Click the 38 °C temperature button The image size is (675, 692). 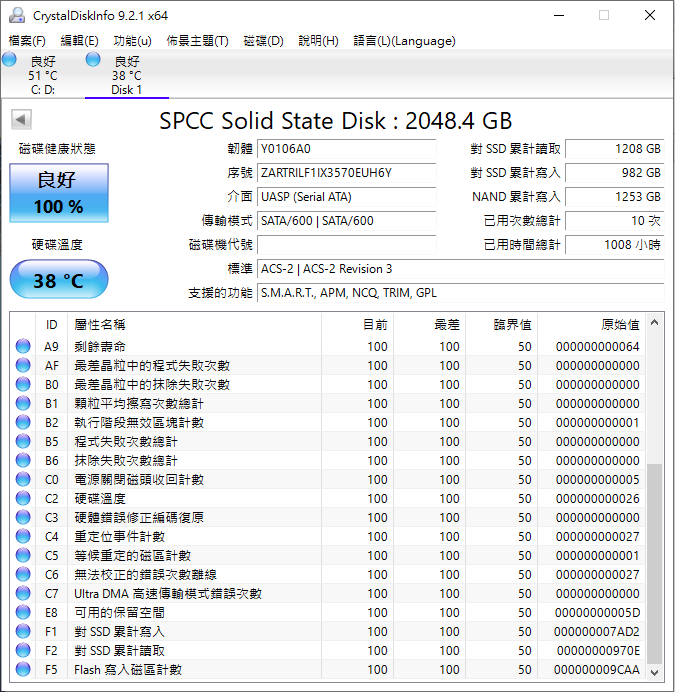pos(59,281)
